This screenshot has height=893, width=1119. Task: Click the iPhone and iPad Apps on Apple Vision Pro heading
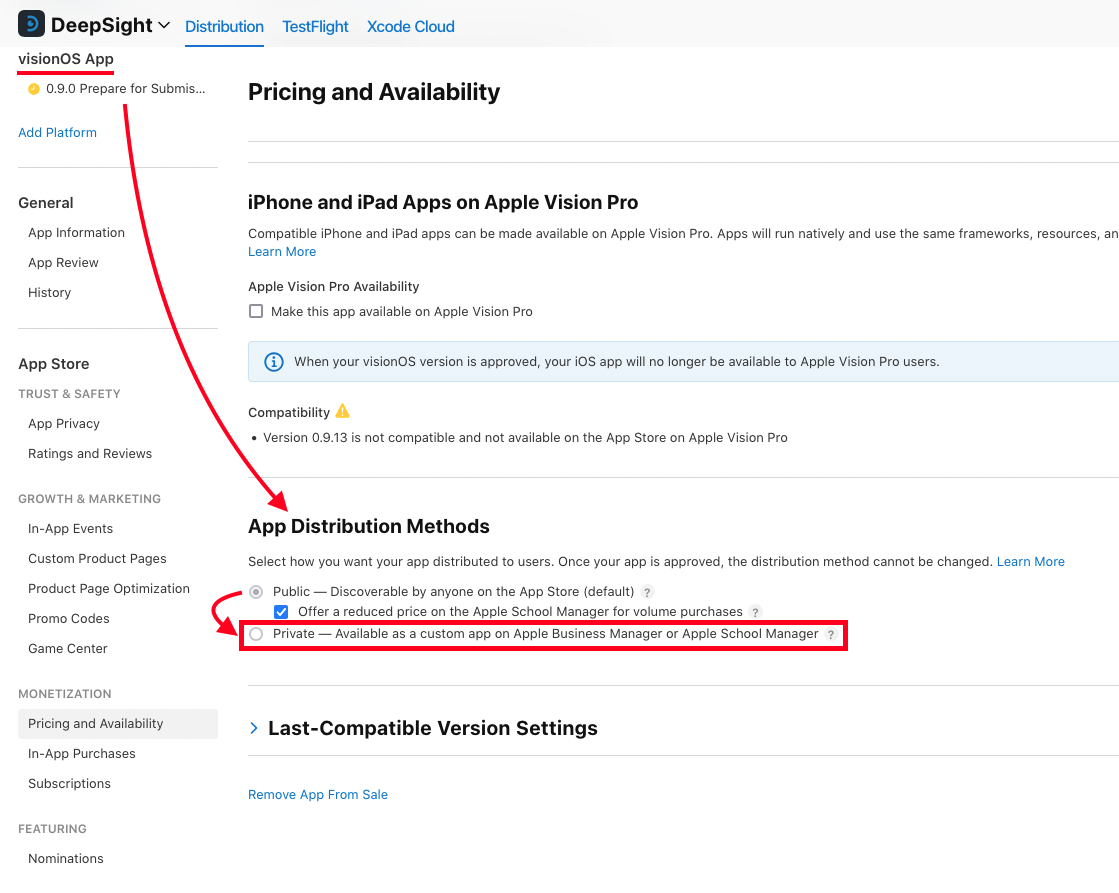442,203
